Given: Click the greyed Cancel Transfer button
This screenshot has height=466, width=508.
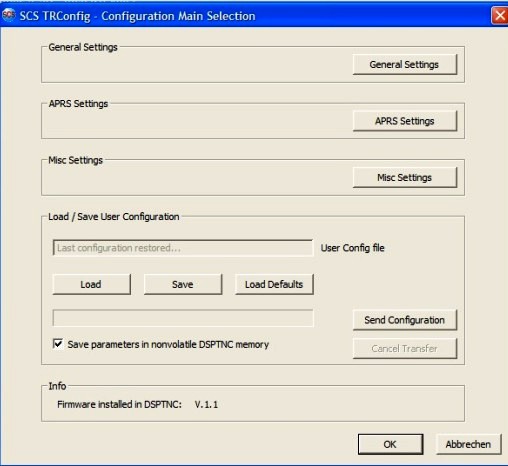Looking at the screenshot, I should coord(405,348).
